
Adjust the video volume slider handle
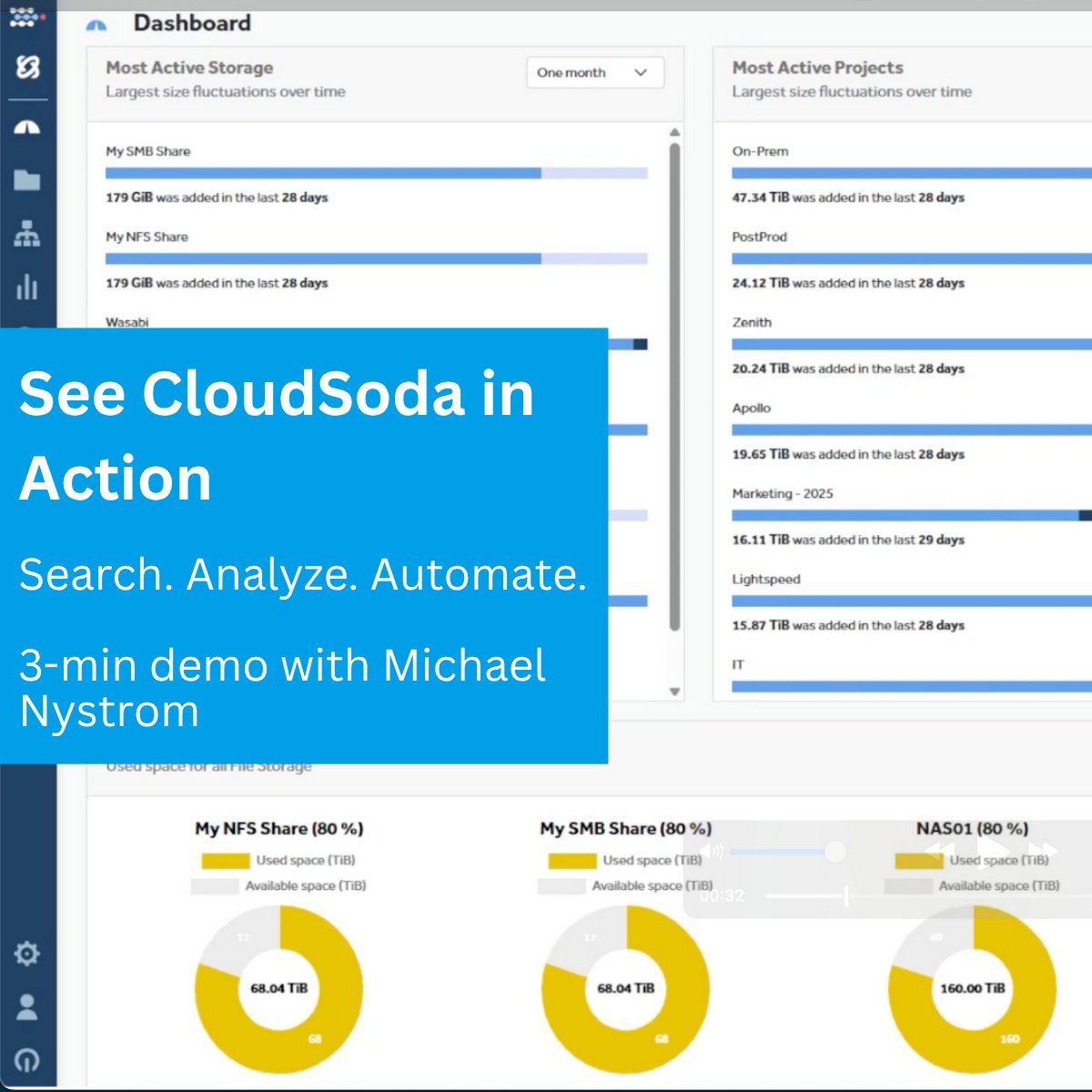[834, 852]
